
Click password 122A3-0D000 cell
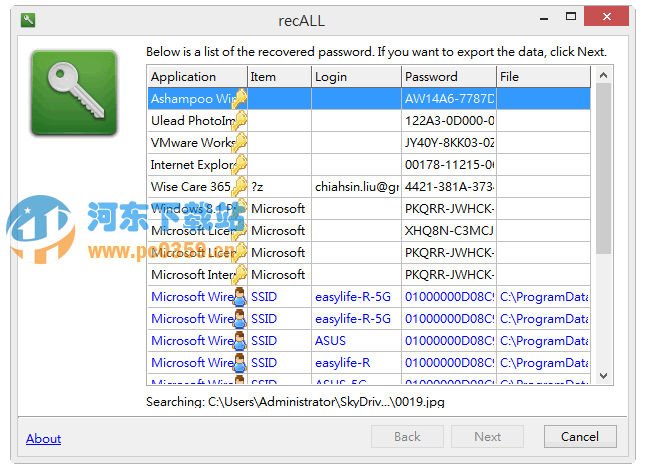coord(449,121)
